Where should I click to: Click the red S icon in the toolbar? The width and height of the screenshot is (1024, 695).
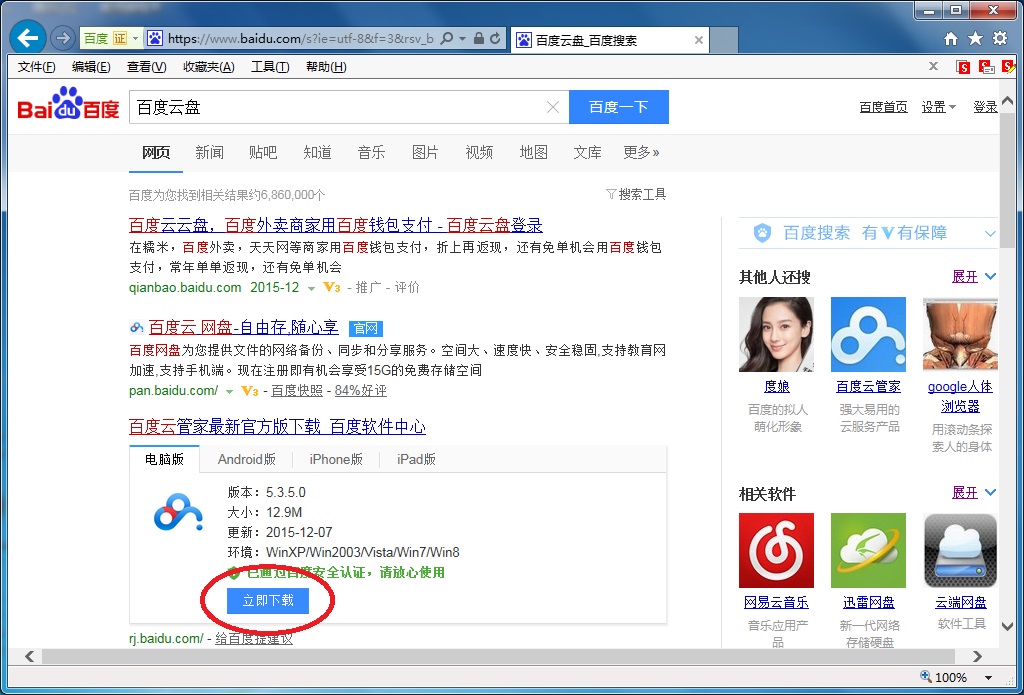click(963, 67)
